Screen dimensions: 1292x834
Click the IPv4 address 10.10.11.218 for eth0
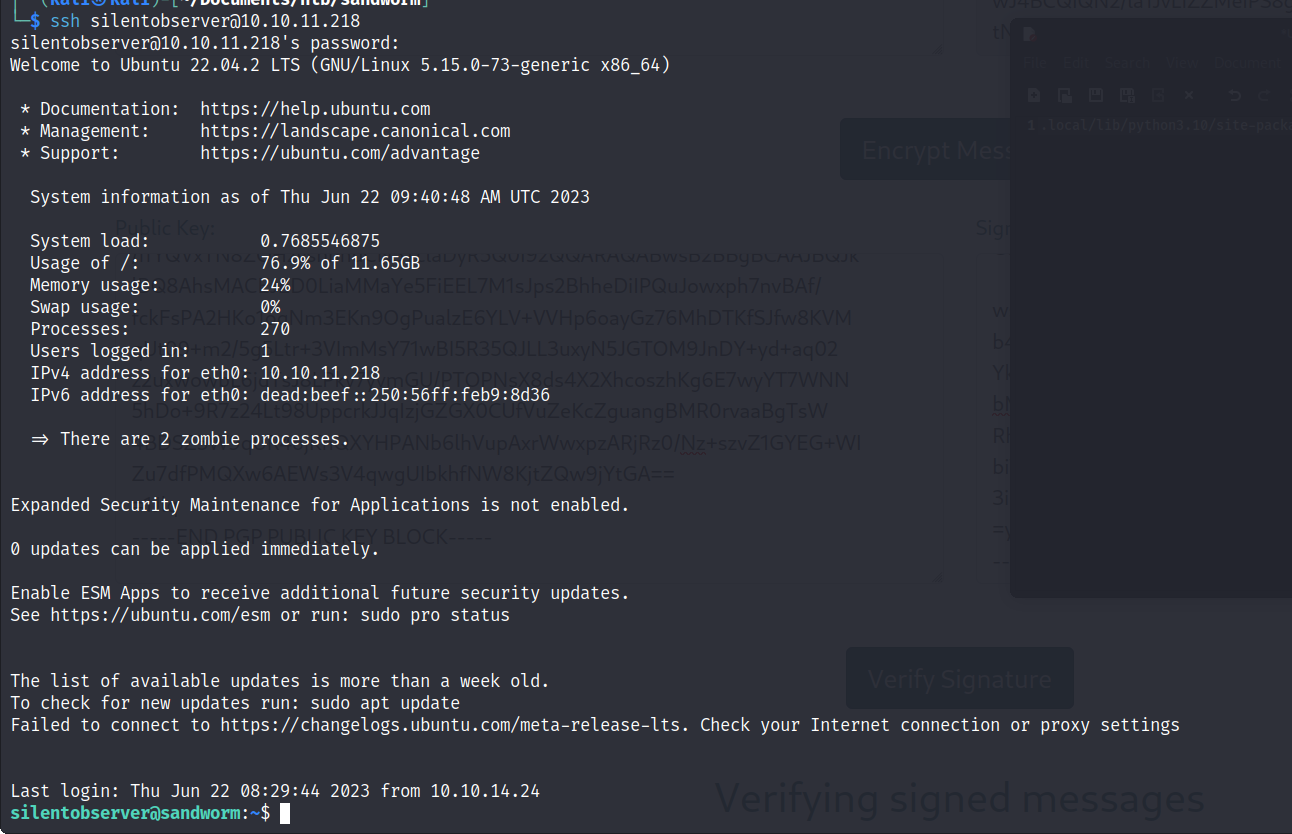click(x=320, y=373)
